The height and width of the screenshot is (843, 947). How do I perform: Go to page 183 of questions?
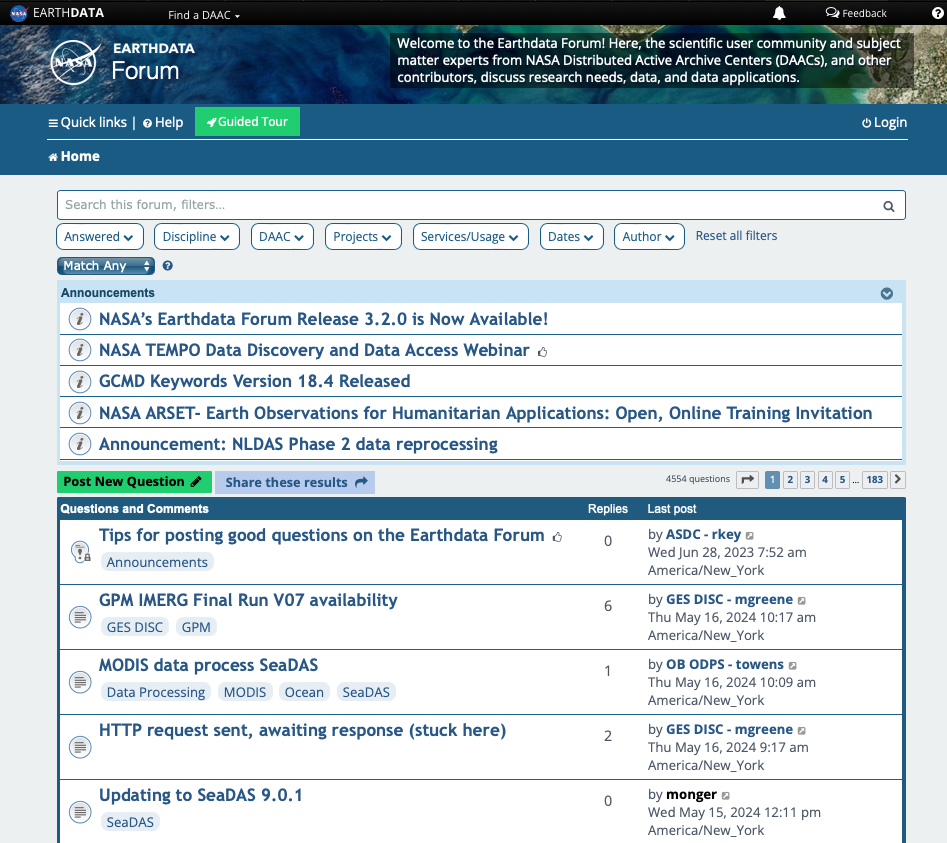click(874, 480)
